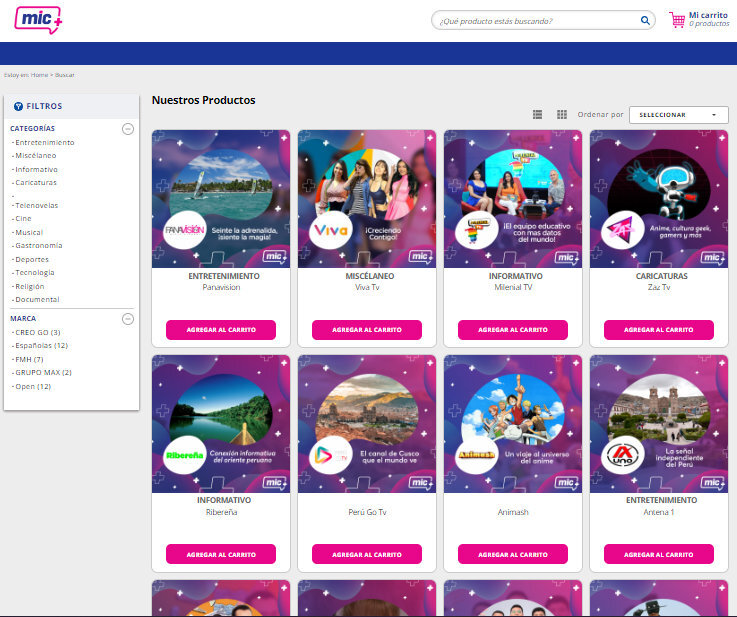
Task: Open the Perú Go Tv product thumbnail
Action: tap(367, 424)
